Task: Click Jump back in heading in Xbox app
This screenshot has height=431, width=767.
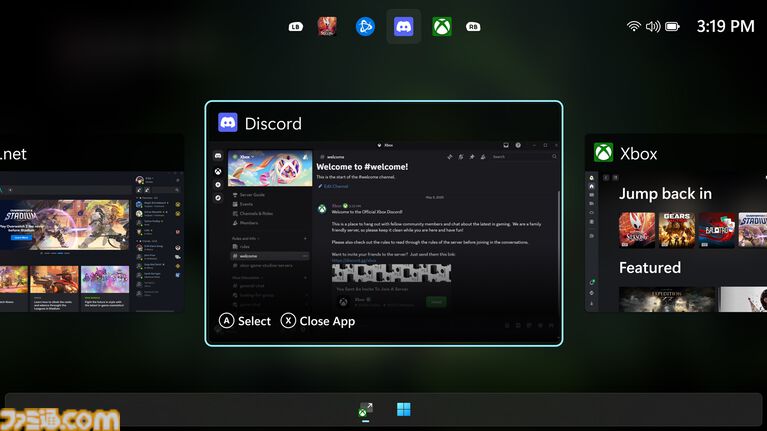Action: [665, 194]
